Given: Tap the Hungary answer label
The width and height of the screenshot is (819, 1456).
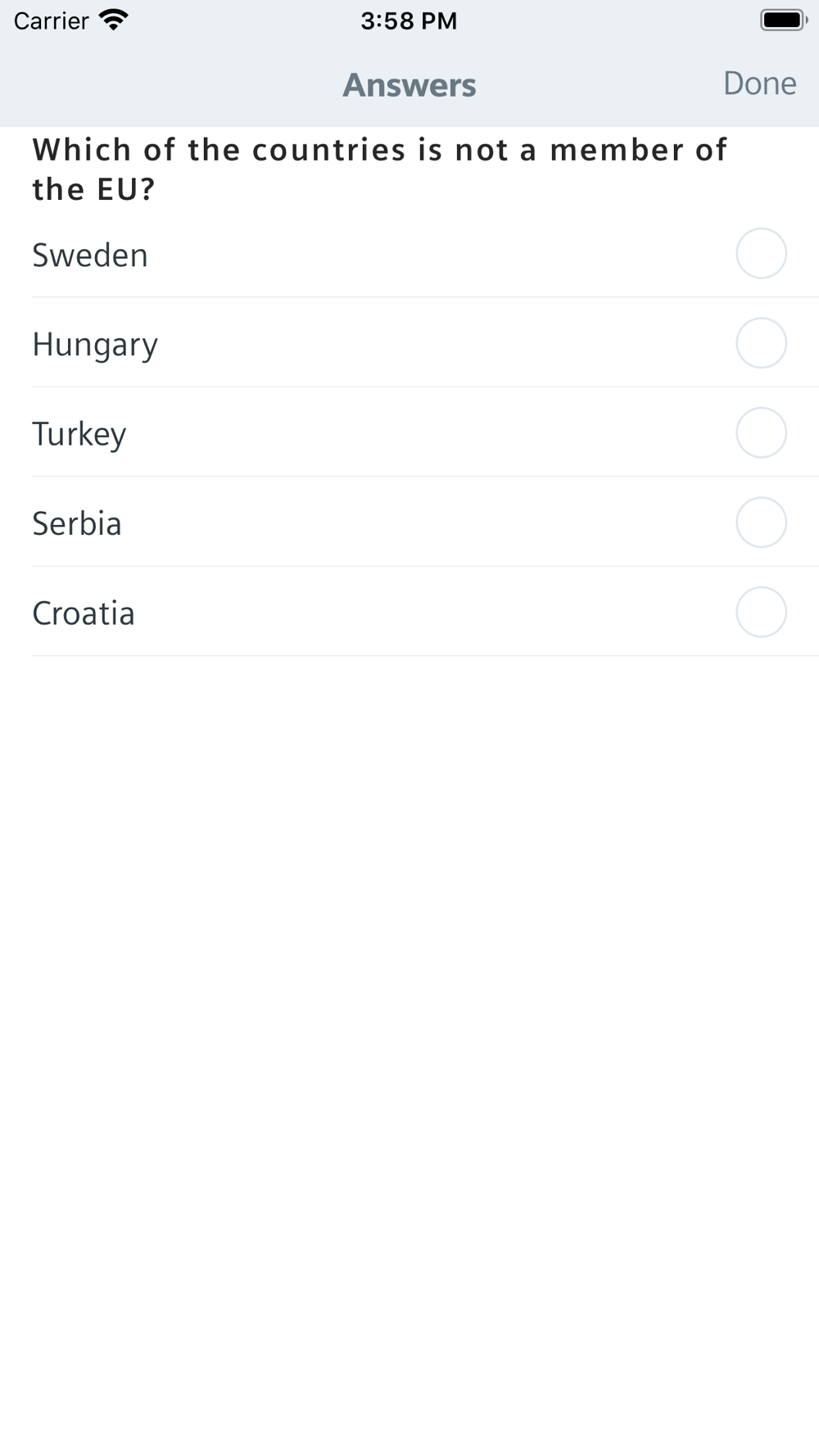Looking at the screenshot, I should pos(95,345).
